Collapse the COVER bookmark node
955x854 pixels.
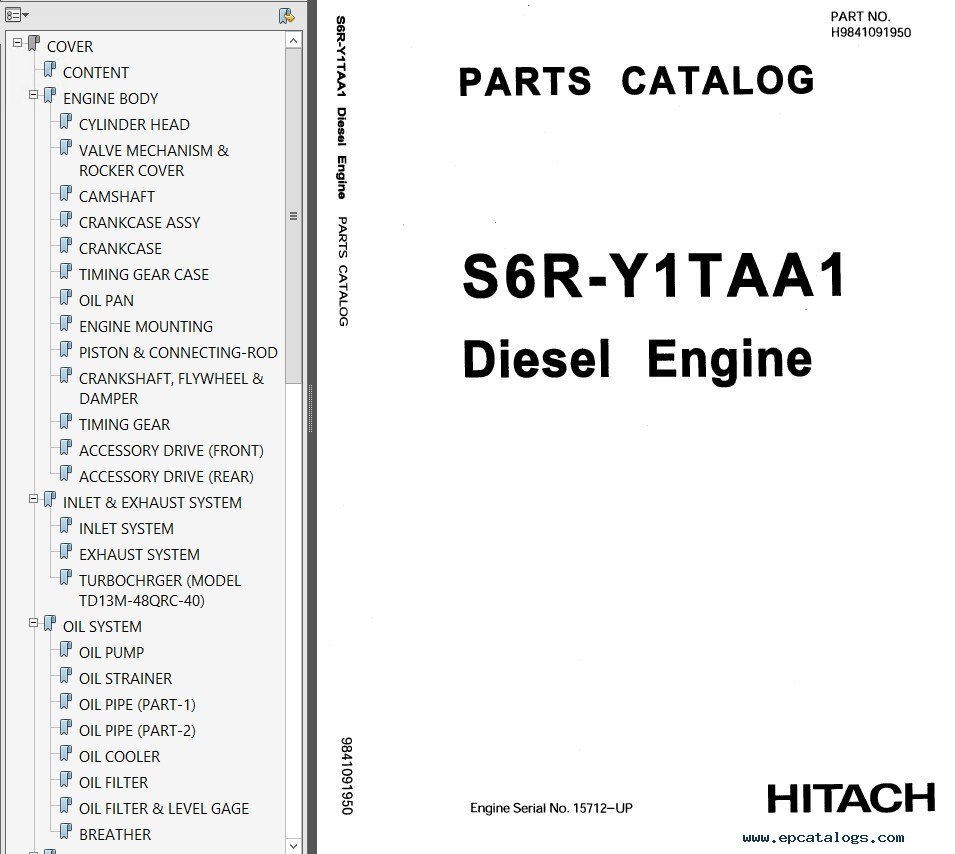[x=18, y=43]
